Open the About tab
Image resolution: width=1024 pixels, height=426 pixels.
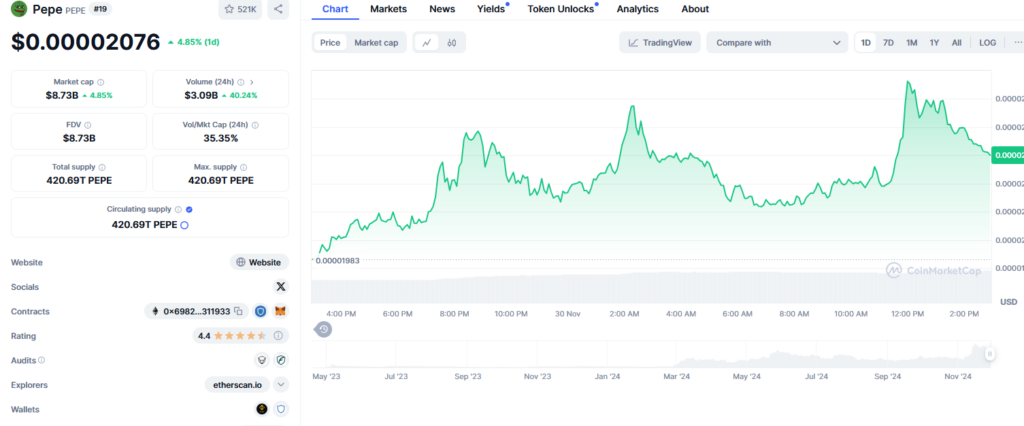tap(695, 9)
